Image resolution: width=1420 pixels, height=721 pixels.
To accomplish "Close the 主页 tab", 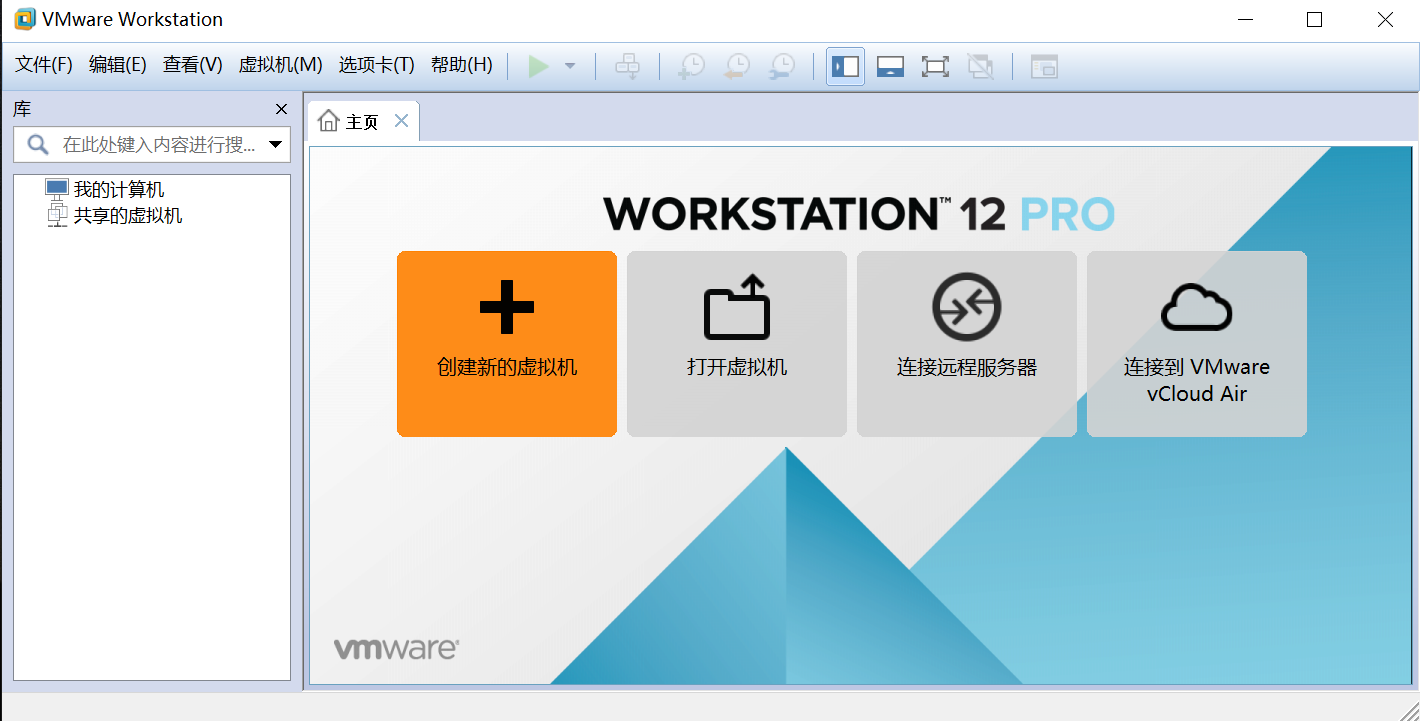I will 401,121.
